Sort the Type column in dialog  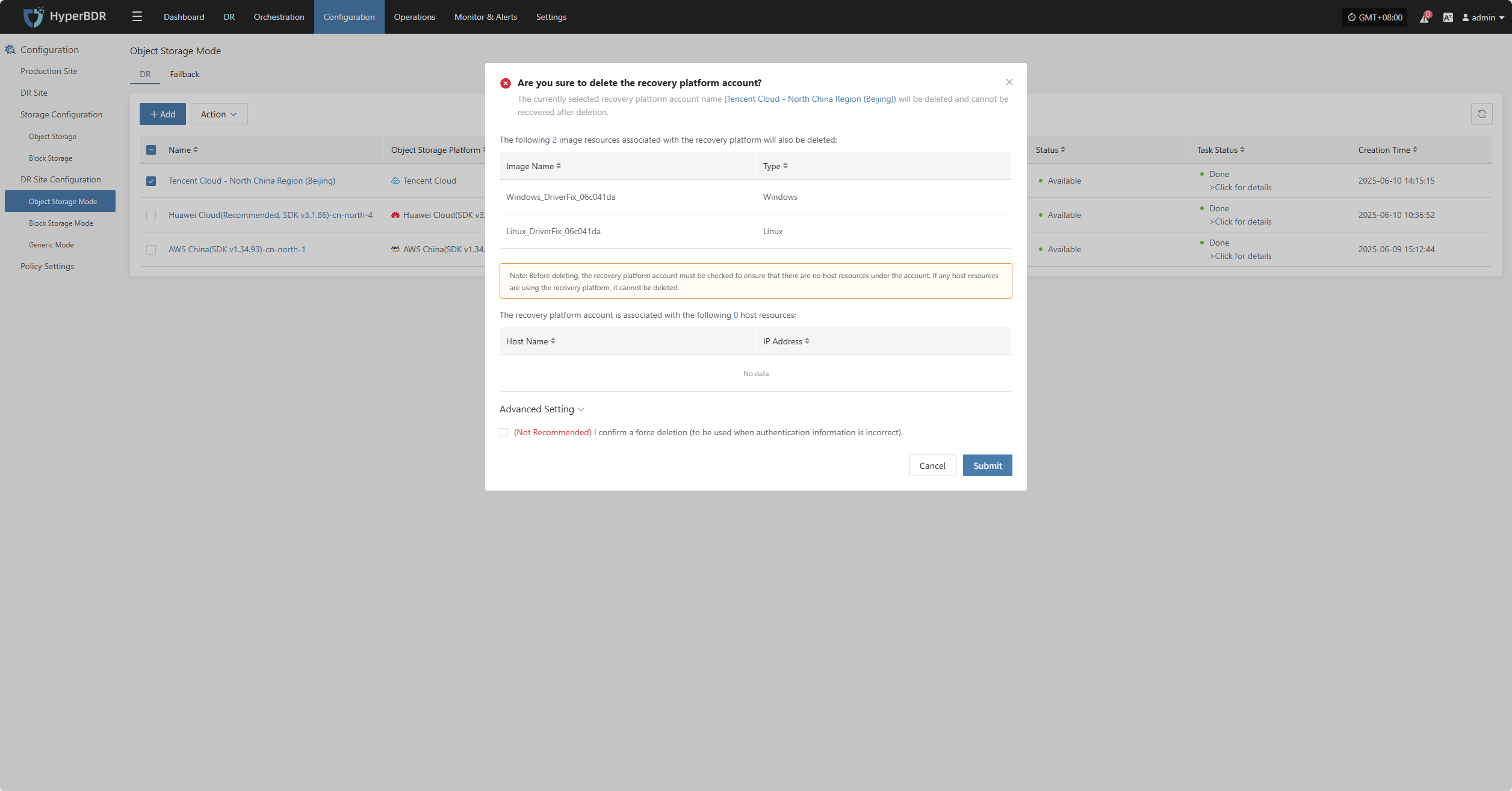[785, 166]
